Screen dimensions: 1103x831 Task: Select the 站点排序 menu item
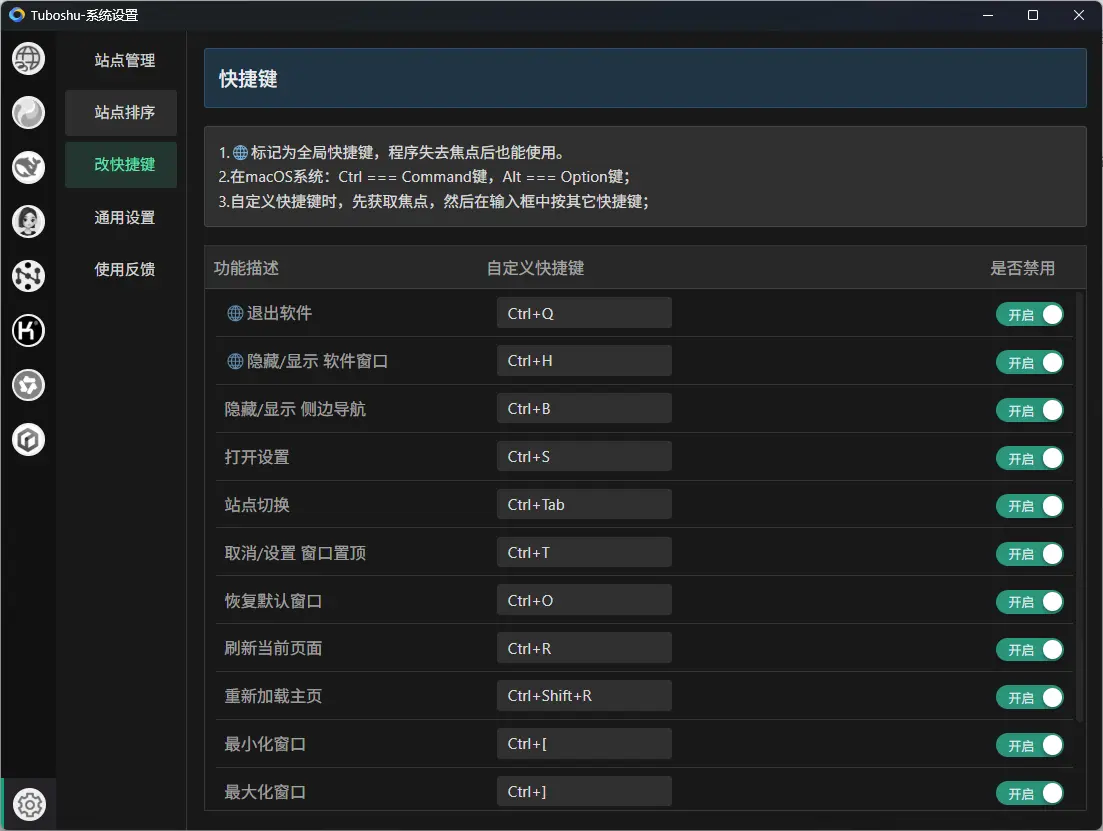tap(122, 113)
